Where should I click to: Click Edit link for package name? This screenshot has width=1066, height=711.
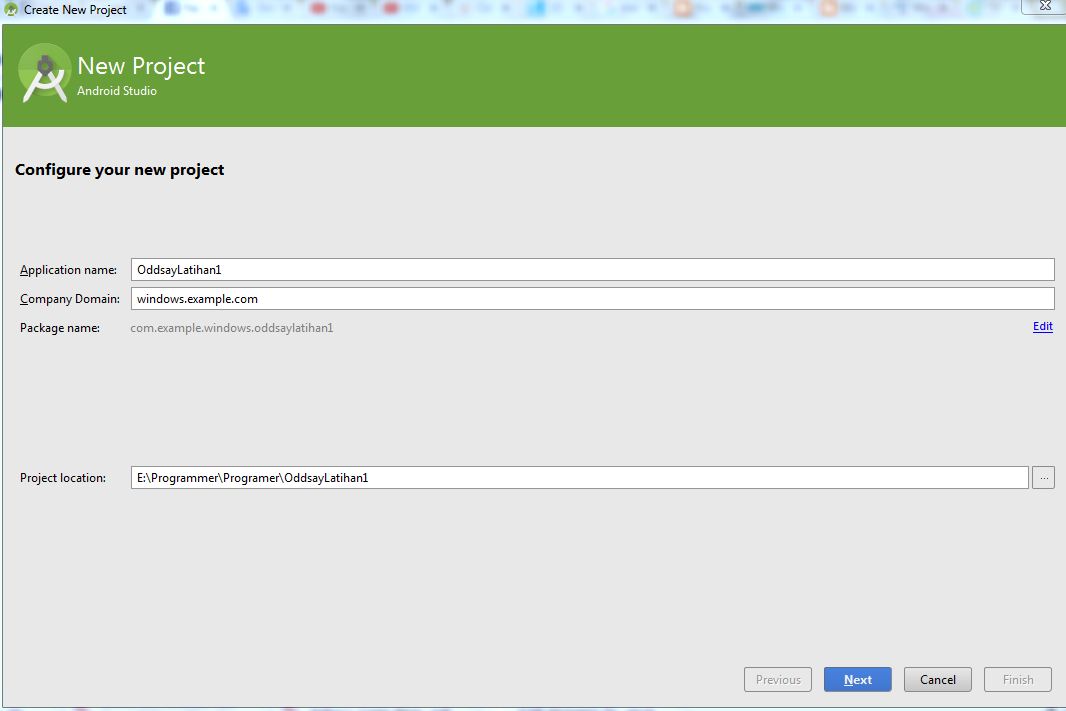(x=1042, y=326)
